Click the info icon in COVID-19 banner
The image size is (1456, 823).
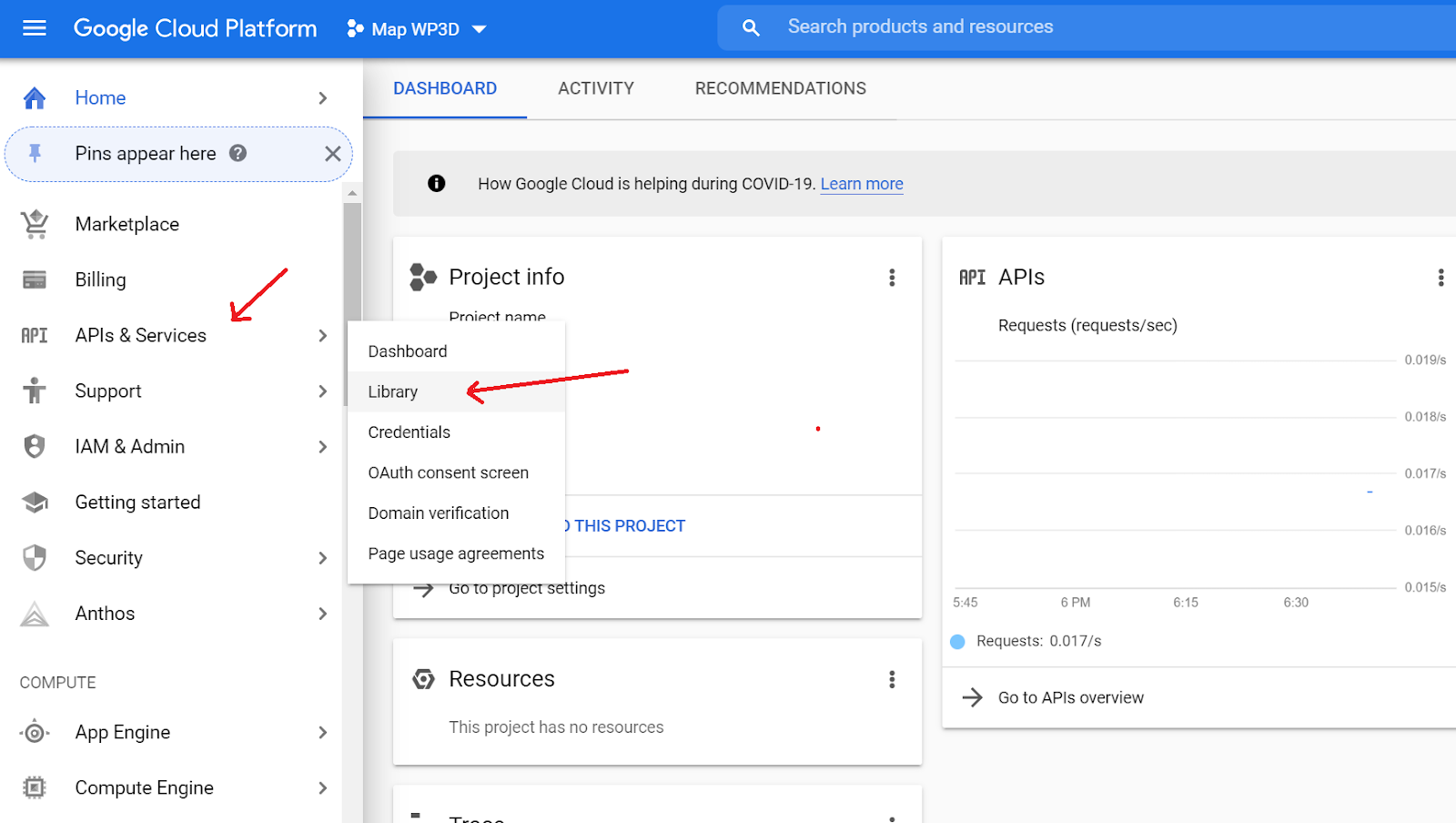point(437,183)
